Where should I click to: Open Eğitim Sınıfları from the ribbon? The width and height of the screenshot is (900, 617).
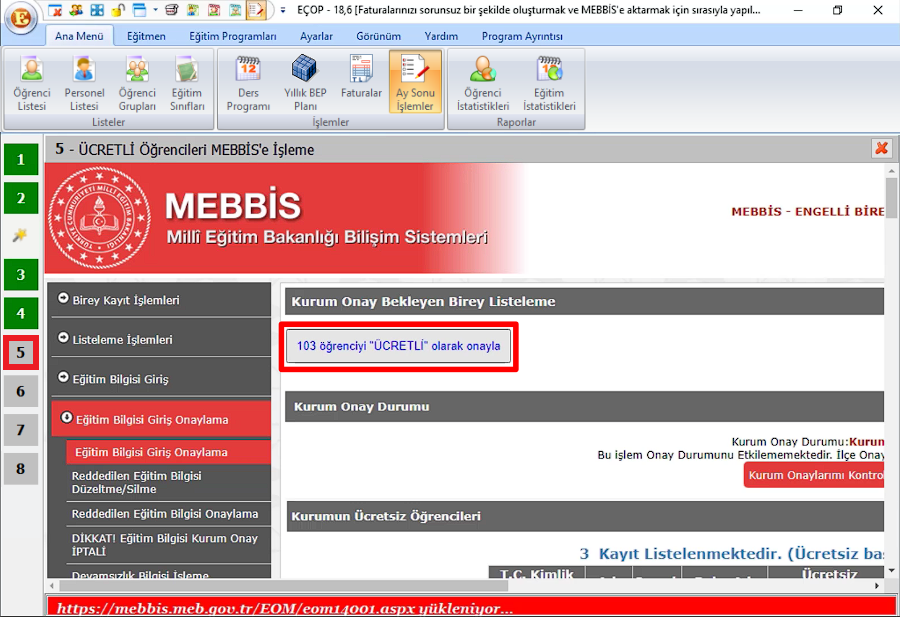pyautogui.click(x=187, y=83)
